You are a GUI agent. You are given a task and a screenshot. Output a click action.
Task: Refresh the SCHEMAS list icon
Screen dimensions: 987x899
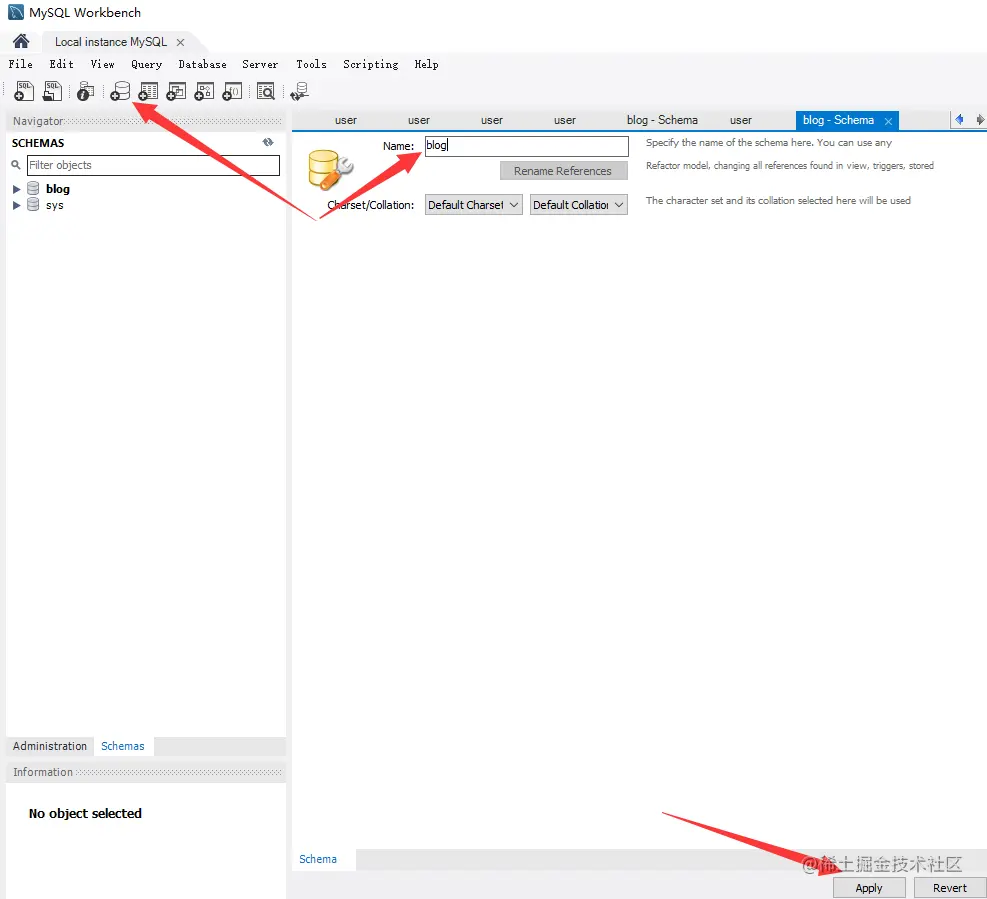[x=268, y=142]
